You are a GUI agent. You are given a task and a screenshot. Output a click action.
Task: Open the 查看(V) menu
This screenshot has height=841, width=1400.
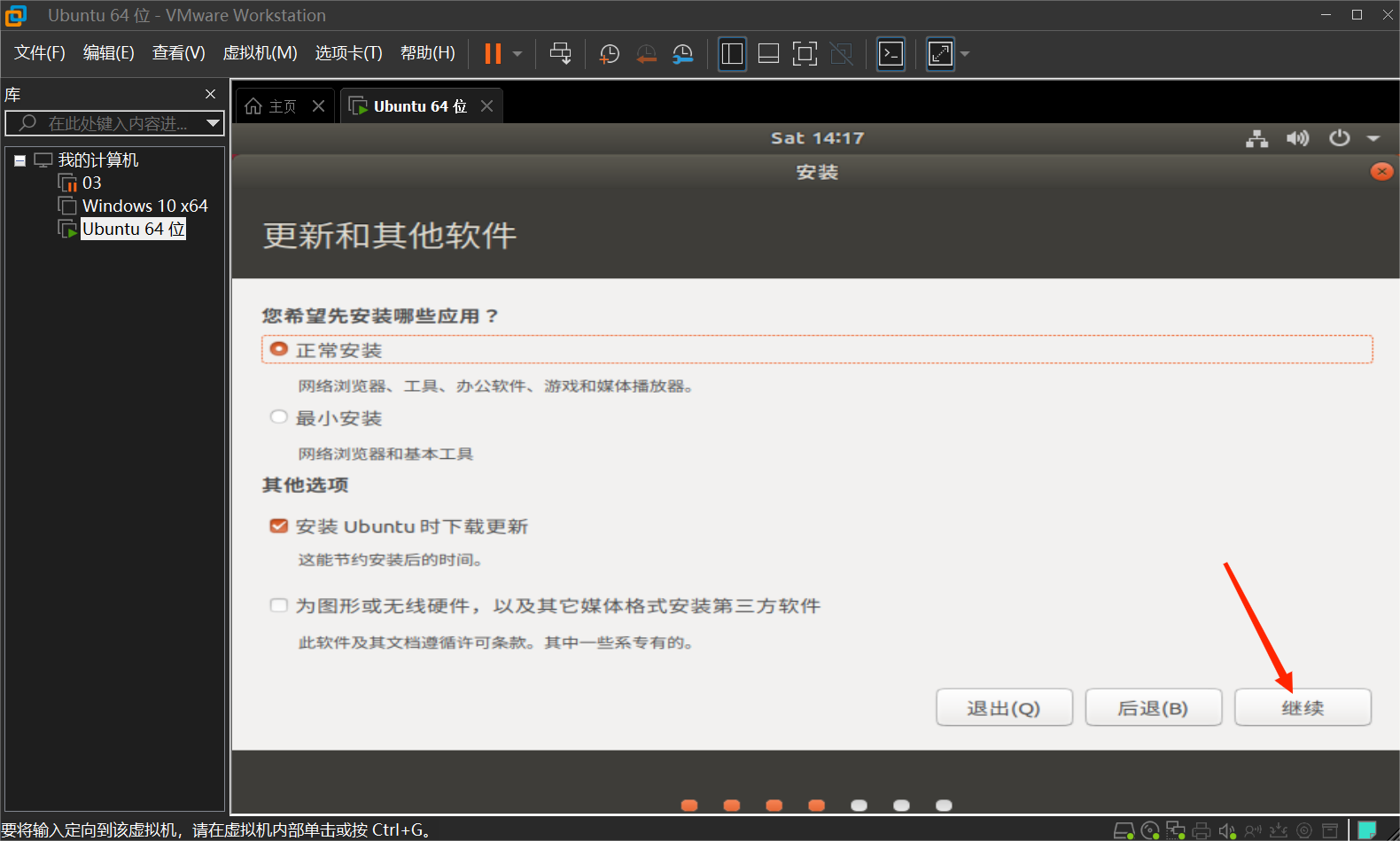click(x=179, y=53)
